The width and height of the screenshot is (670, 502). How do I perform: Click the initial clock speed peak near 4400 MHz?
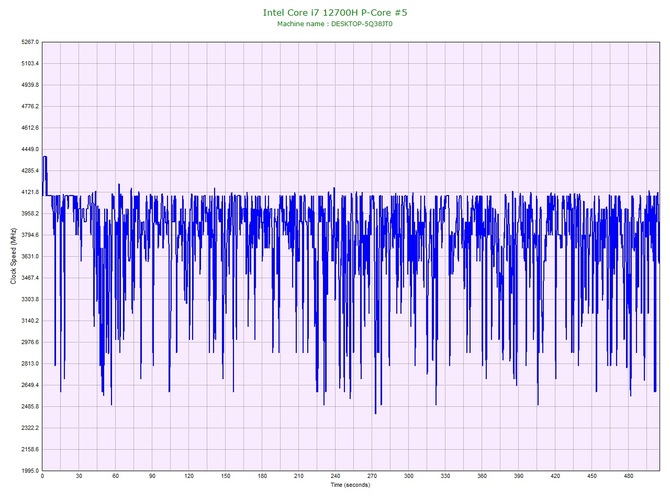(x=45, y=157)
